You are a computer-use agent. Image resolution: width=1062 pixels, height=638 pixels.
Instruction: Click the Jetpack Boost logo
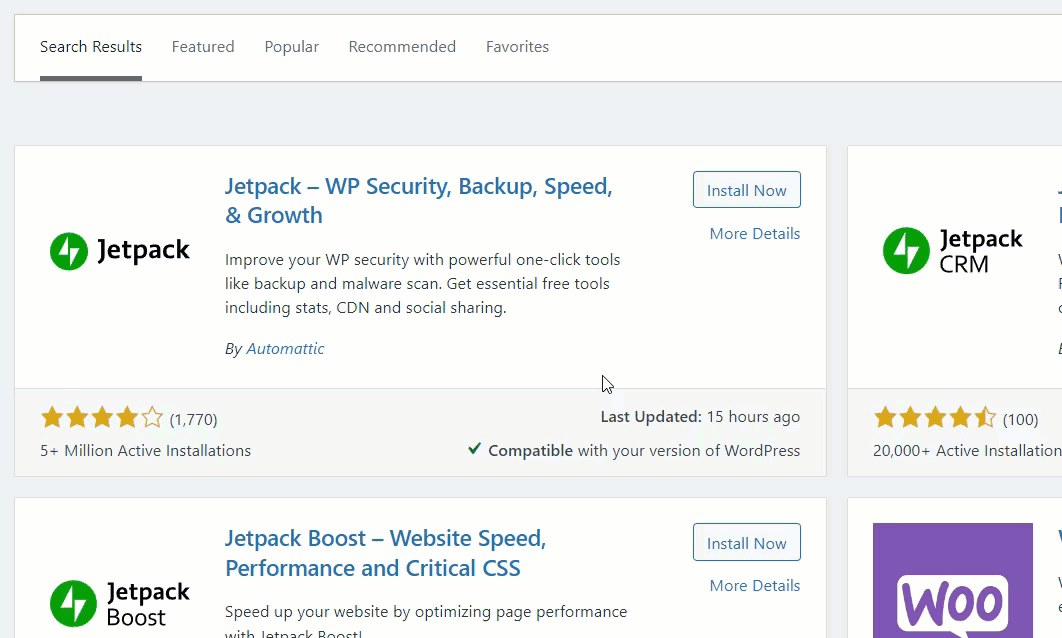pos(120,603)
